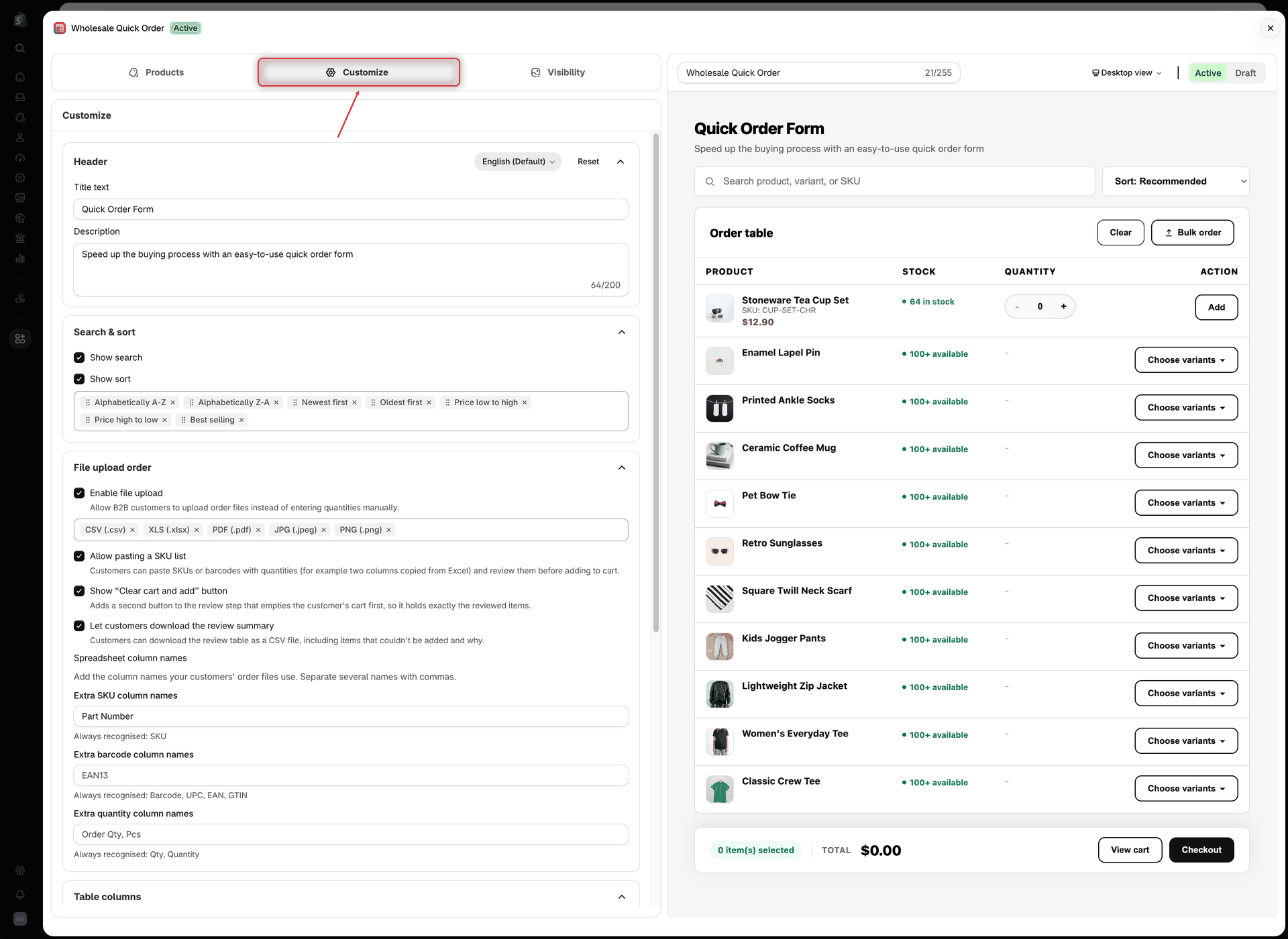The height and width of the screenshot is (939, 1288).
Task: Collapse the File upload order section
Action: coord(622,467)
